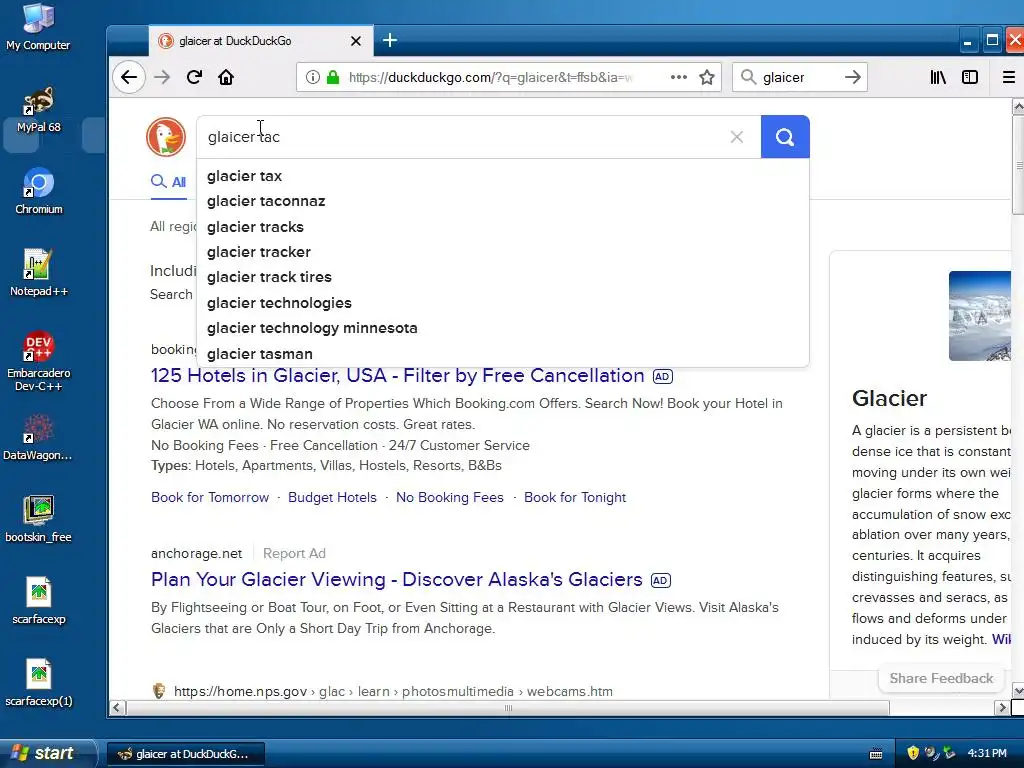Select the DataWagon desktop shortcut
Screen dimensions: 1024x768
click(38, 438)
